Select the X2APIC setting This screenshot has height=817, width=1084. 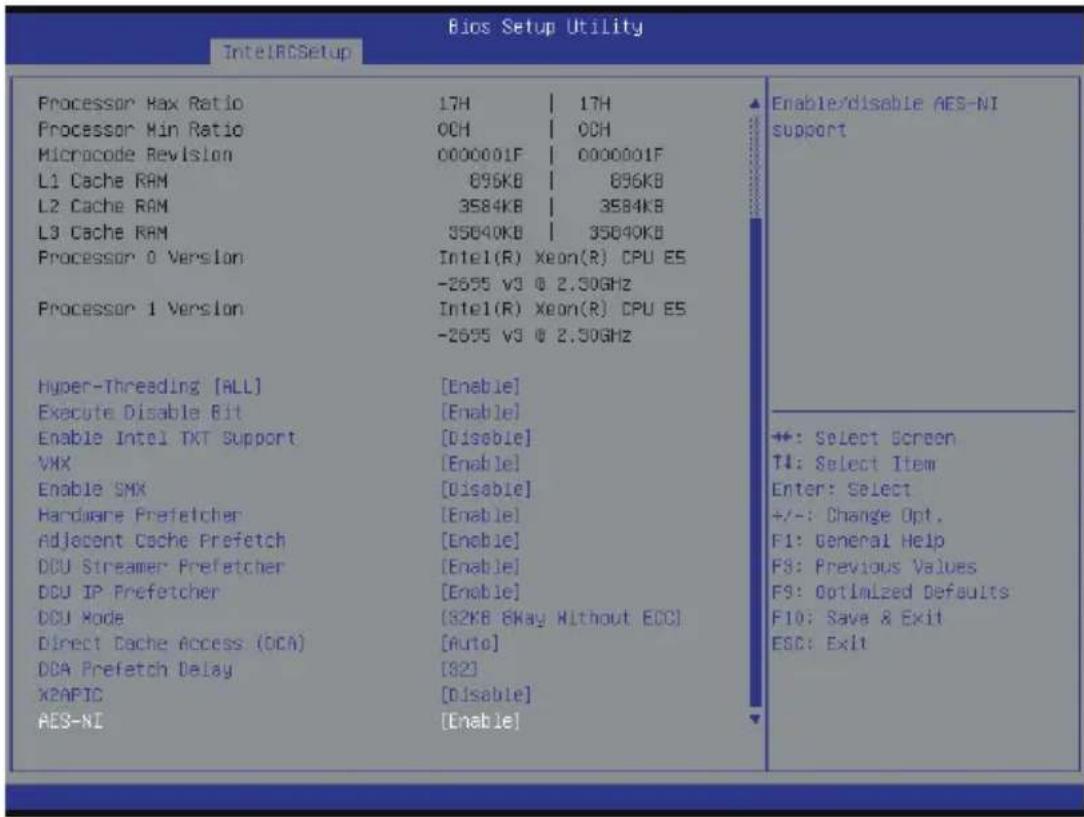(70, 695)
